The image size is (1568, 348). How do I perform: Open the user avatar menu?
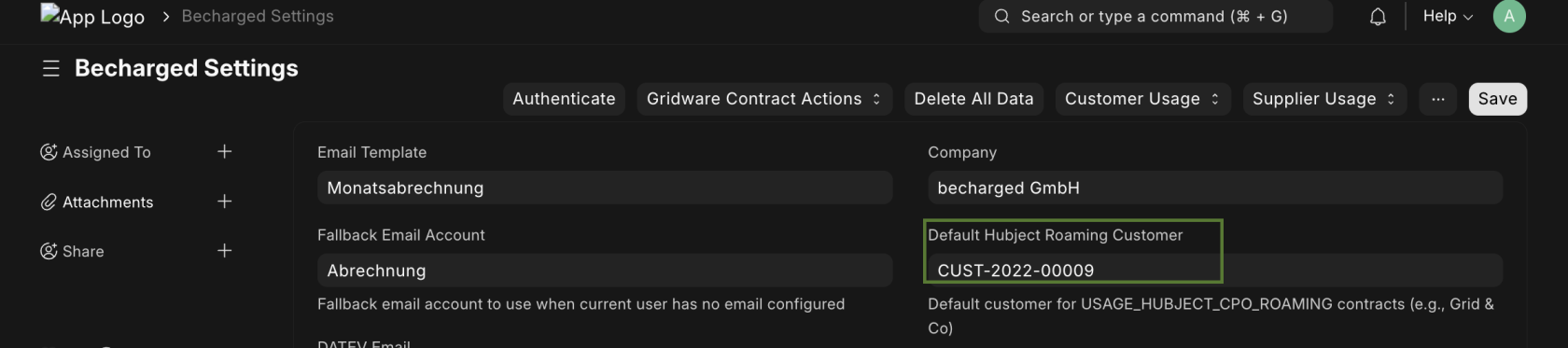click(1509, 16)
